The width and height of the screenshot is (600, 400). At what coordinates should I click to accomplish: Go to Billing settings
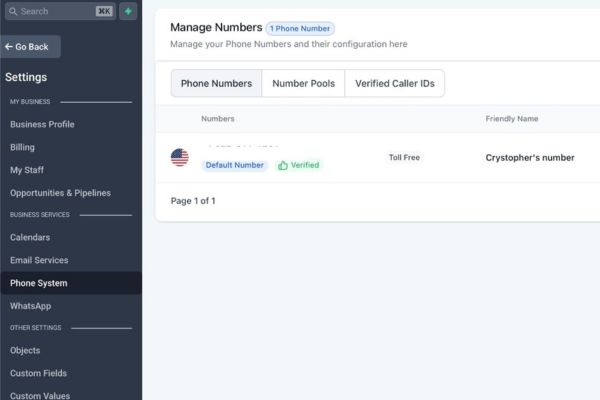pyautogui.click(x=22, y=147)
